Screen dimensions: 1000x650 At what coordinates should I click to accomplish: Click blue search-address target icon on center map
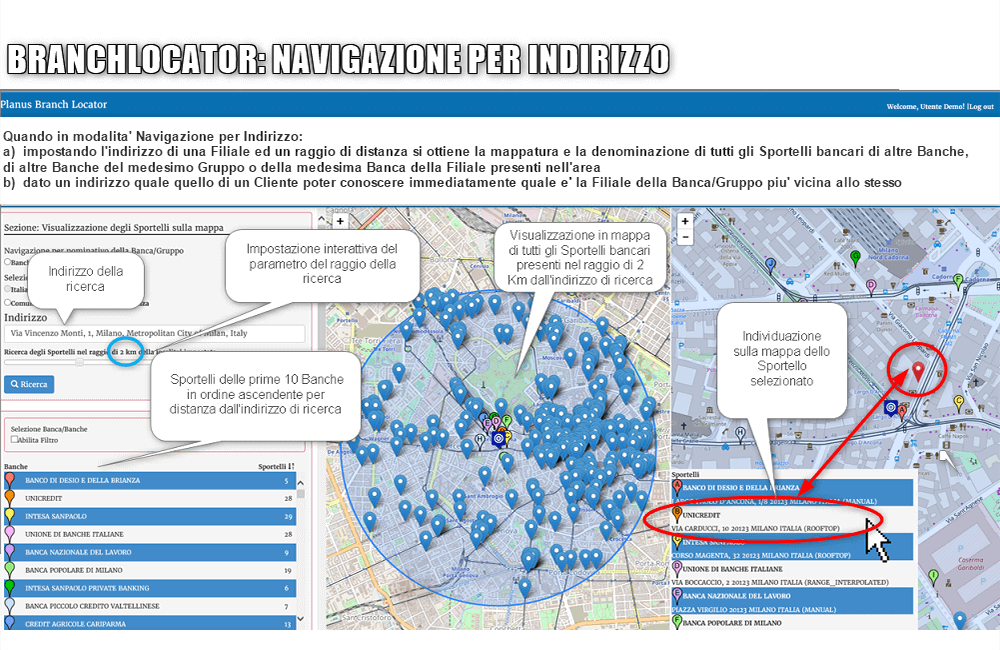click(499, 439)
